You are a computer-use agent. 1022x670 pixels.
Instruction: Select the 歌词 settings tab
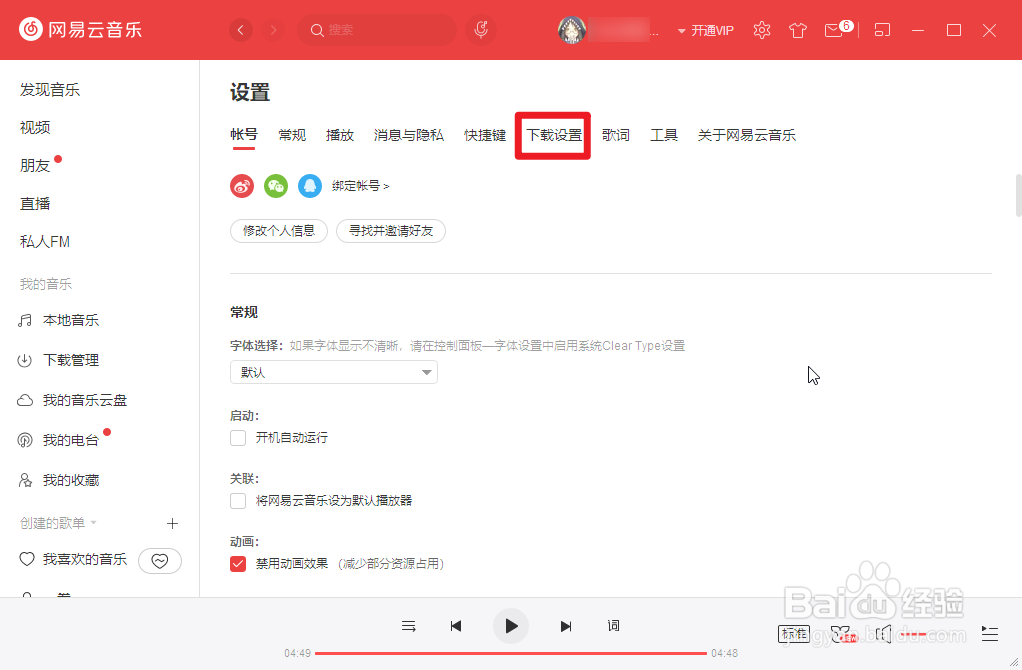coord(616,135)
